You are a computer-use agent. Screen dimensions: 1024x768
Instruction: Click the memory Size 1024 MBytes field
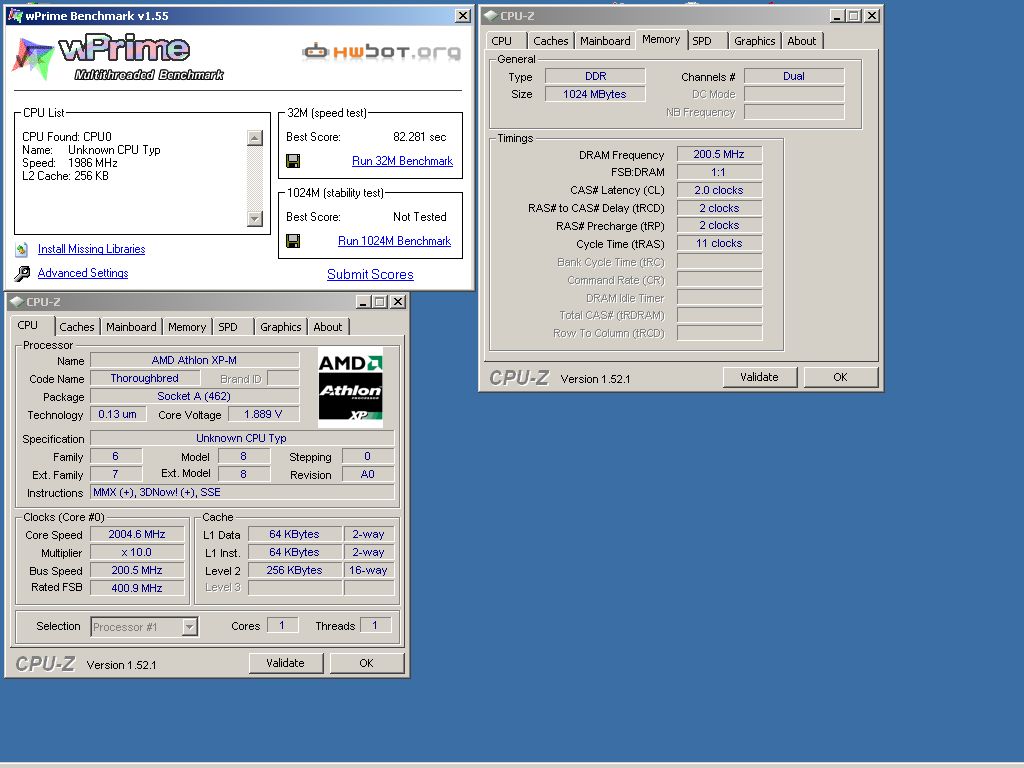[x=595, y=94]
